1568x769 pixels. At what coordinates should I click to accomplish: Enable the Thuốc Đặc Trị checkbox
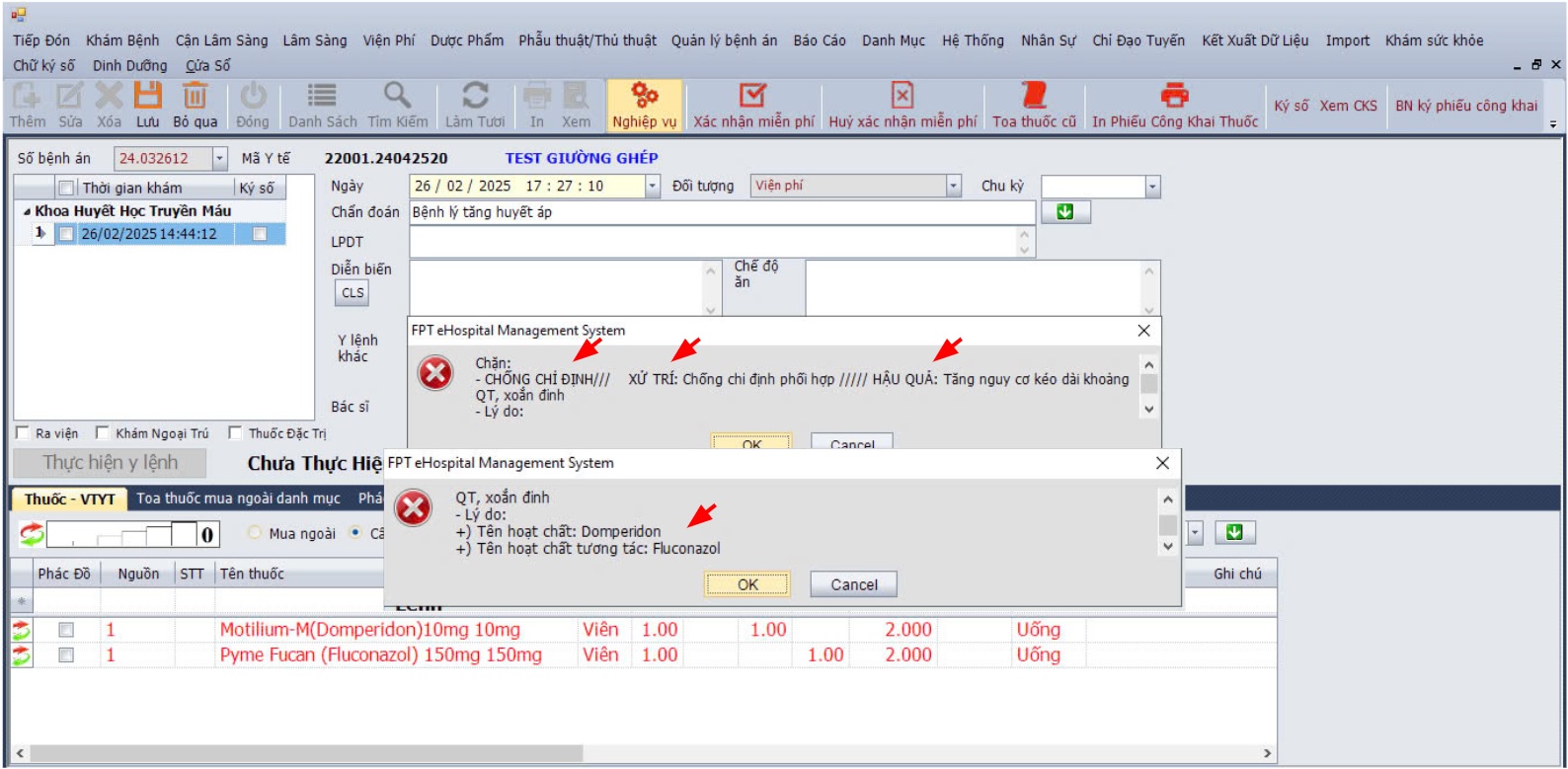(235, 432)
